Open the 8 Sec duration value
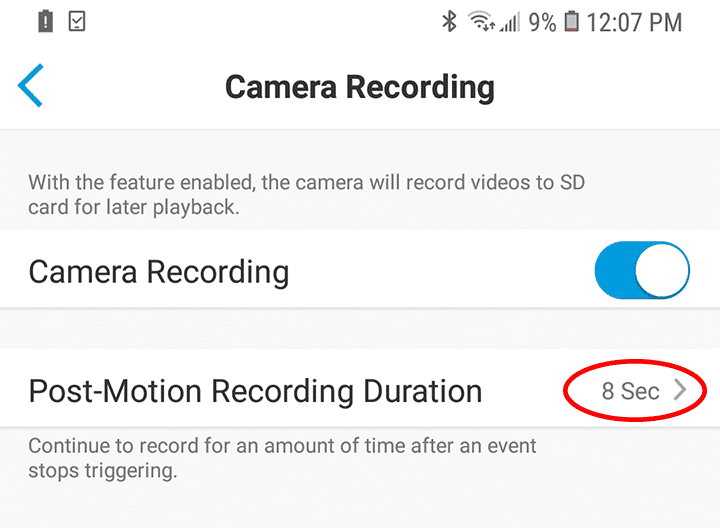Viewport: 720px width, 528px height. coord(630,391)
